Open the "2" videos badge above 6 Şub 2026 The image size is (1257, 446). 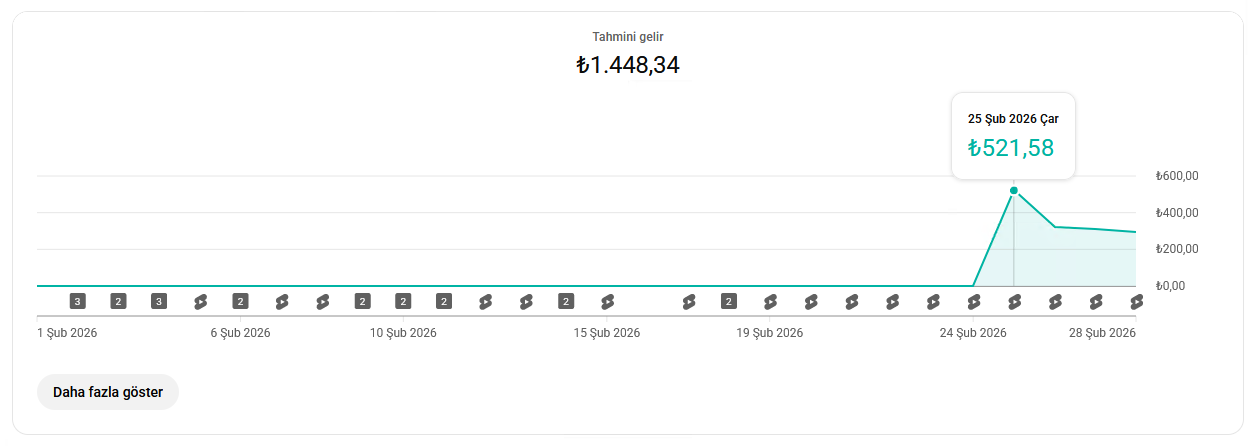point(240,301)
